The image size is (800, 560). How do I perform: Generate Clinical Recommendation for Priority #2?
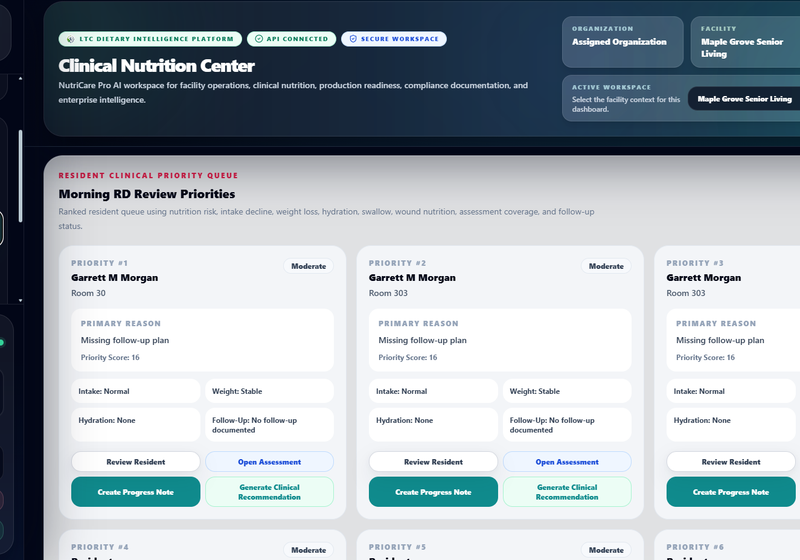coord(567,492)
